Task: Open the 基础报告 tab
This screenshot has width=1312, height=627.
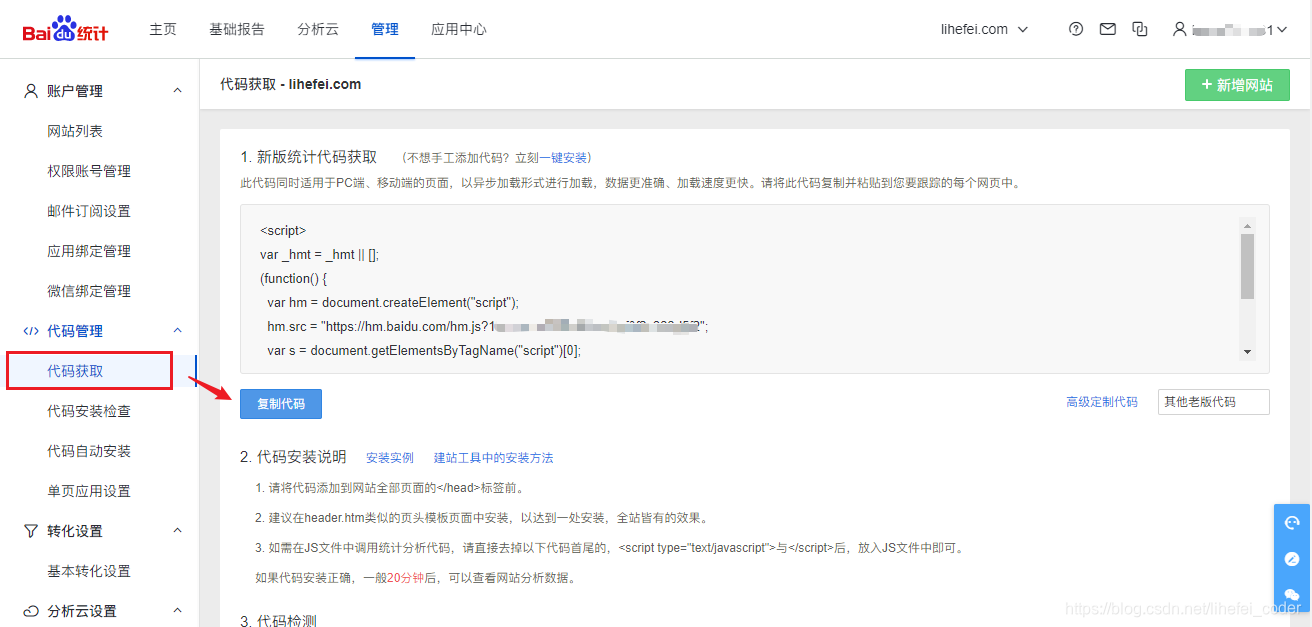Action: click(237, 30)
